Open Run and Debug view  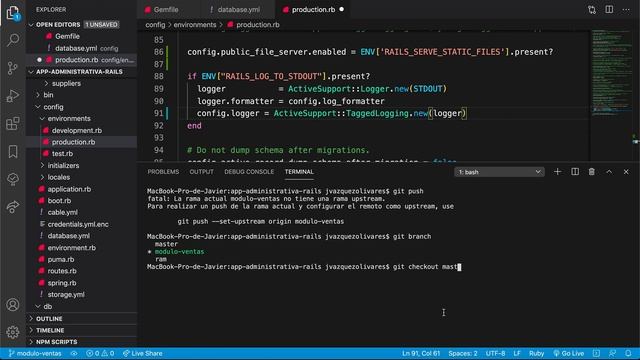(x=13, y=96)
